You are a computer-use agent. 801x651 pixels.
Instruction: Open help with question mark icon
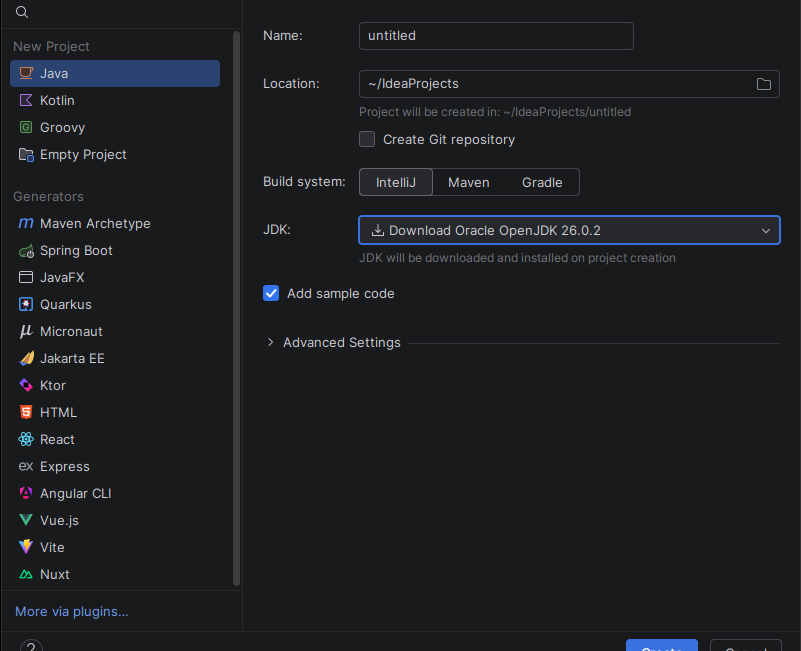[31, 646]
